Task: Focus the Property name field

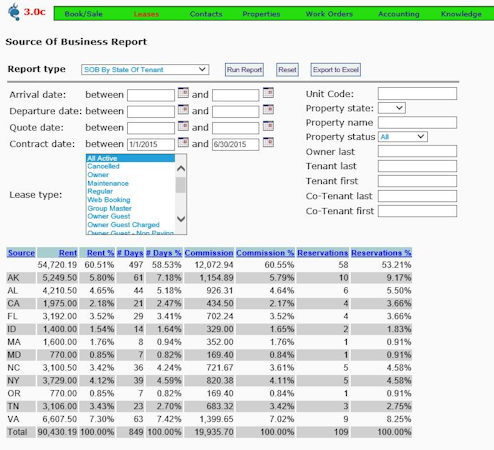Action: tap(417, 122)
